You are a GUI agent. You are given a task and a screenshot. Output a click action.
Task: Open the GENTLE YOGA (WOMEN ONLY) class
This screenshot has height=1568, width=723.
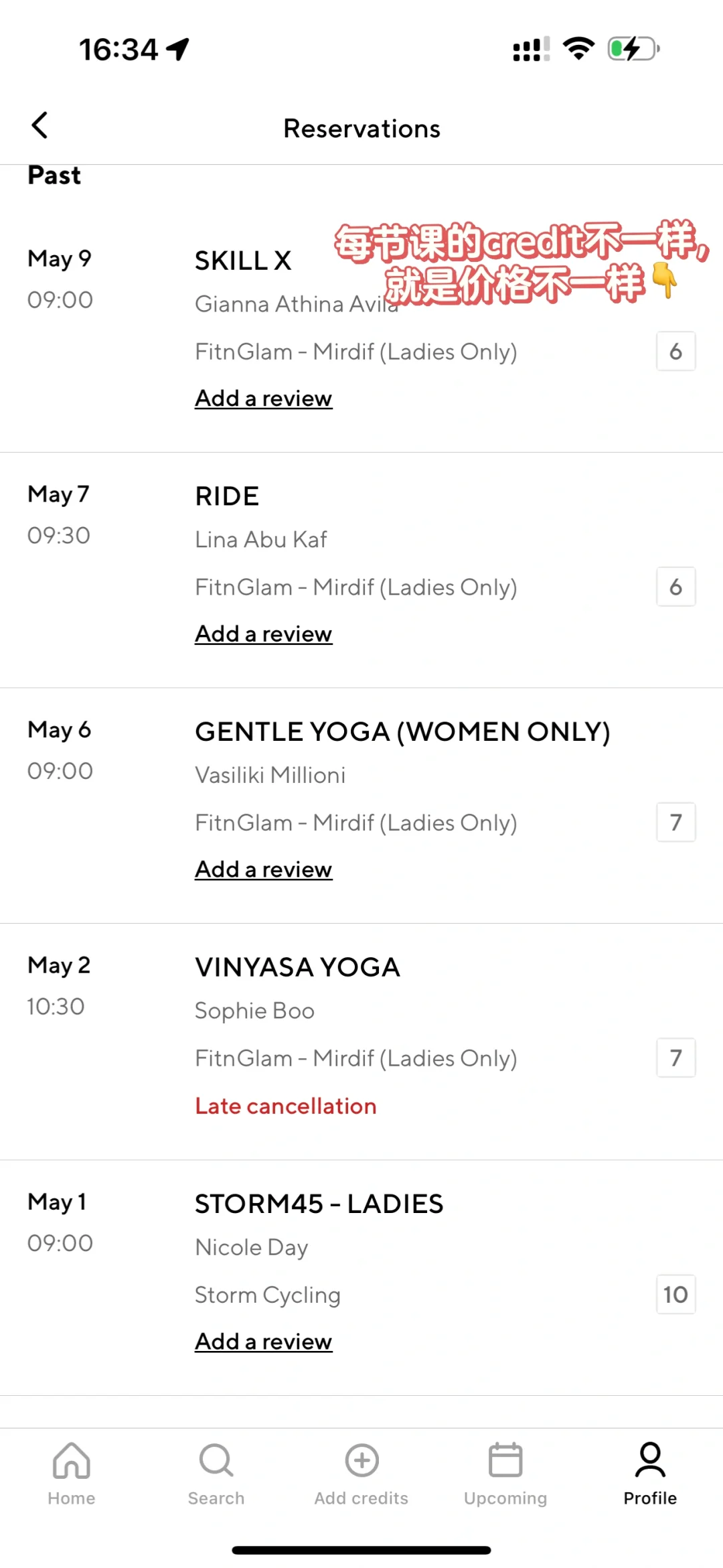[x=402, y=731]
